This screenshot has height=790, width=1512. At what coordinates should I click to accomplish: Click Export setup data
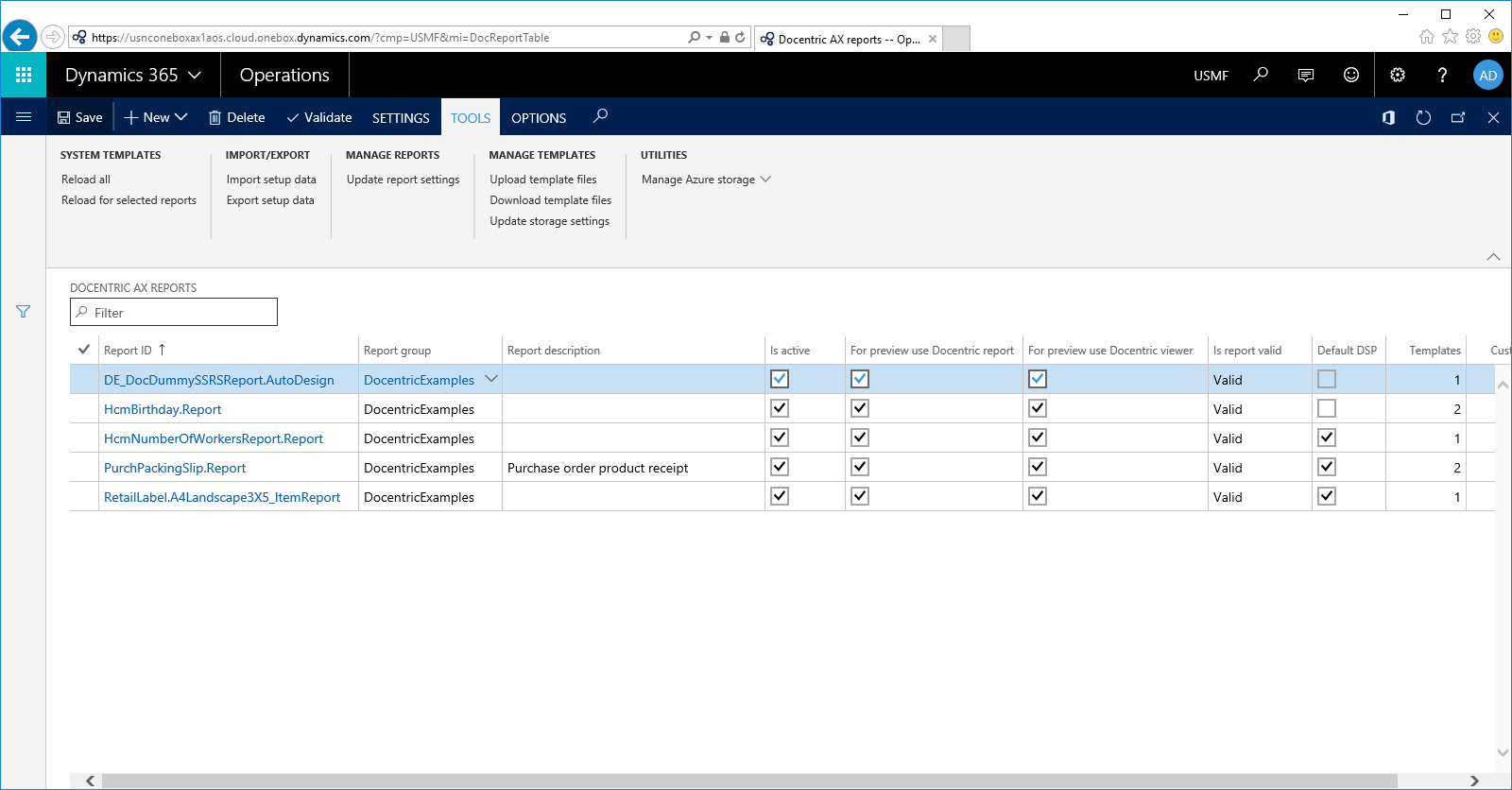pos(270,200)
